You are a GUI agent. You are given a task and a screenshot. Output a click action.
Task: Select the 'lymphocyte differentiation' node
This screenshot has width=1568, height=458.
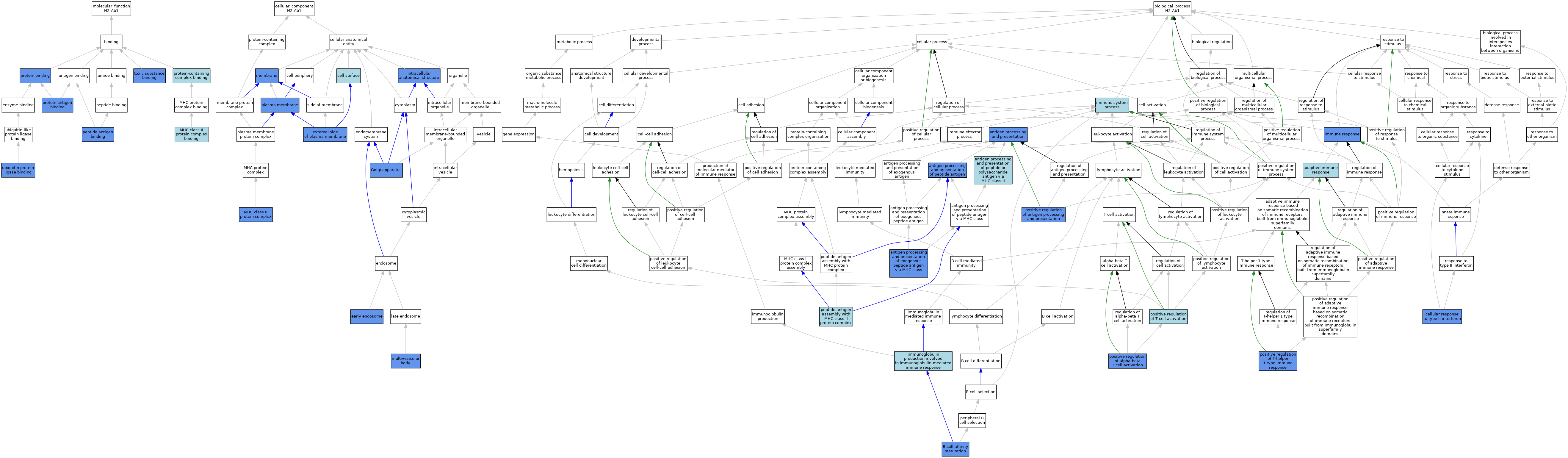pyautogui.click(x=976, y=317)
